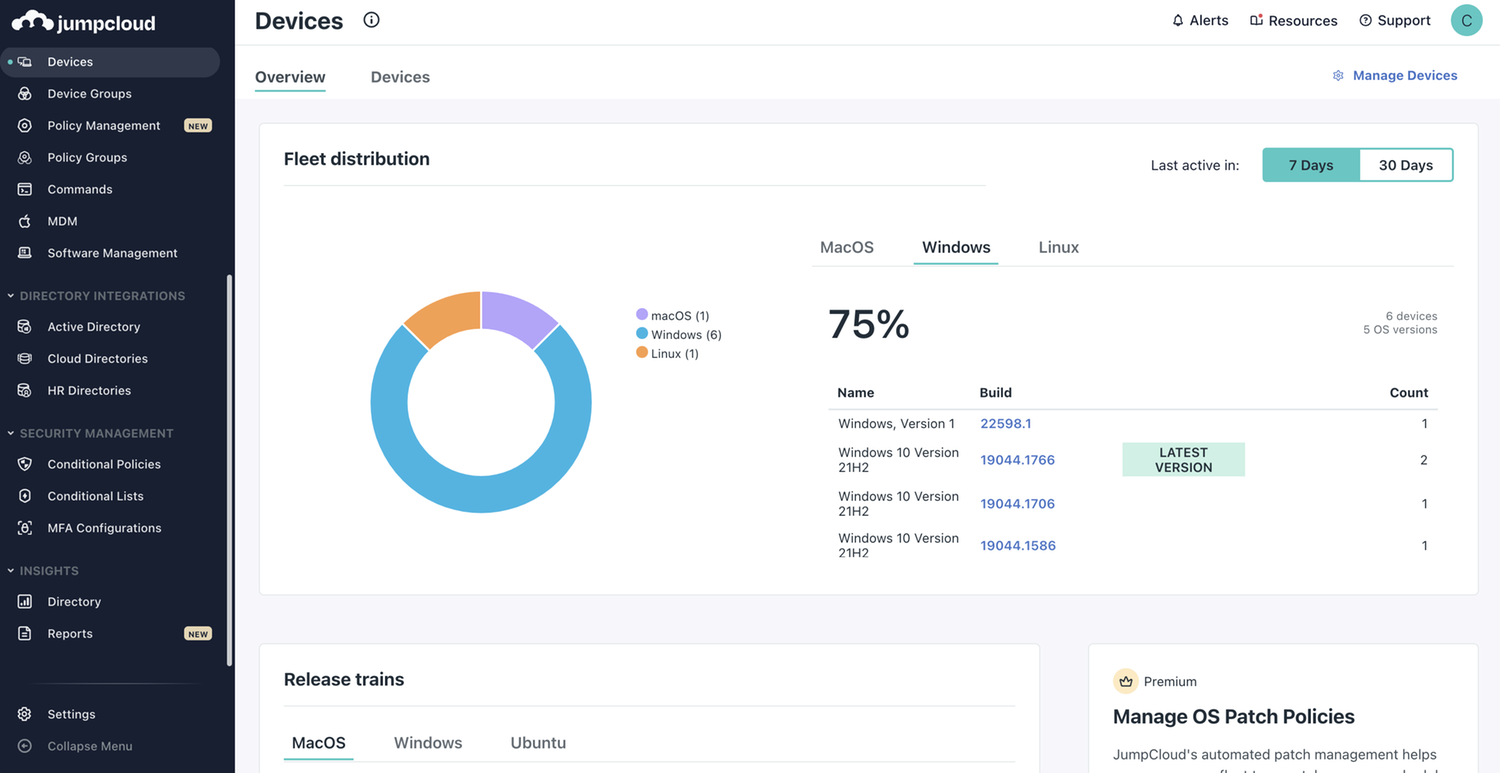Click the HR Directories icon
This screenshot has height=773, width=1500.
(x=25, y=391)
